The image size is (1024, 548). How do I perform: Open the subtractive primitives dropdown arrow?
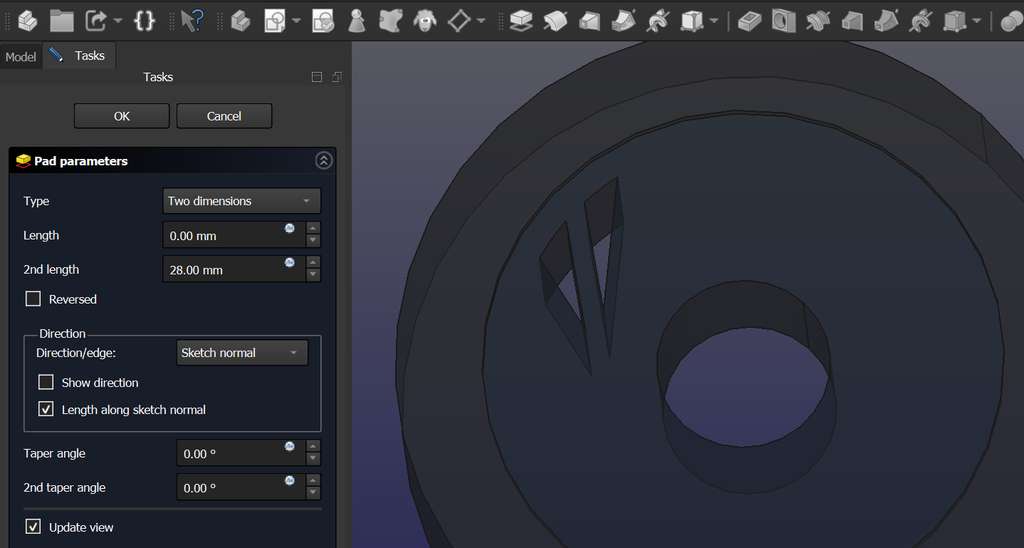tap(976, 21)
